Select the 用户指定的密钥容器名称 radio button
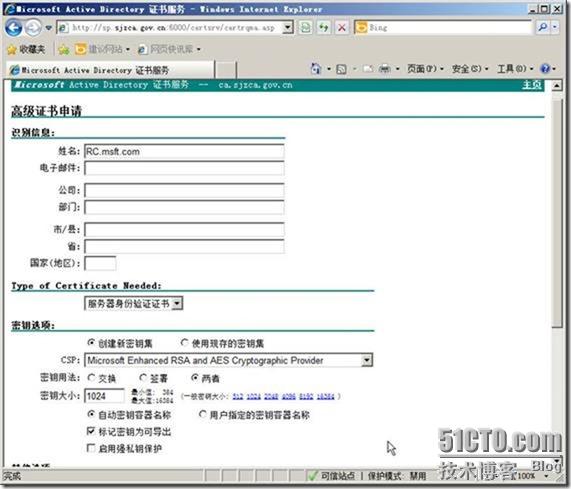571x489 pixels. click(202, 414)
